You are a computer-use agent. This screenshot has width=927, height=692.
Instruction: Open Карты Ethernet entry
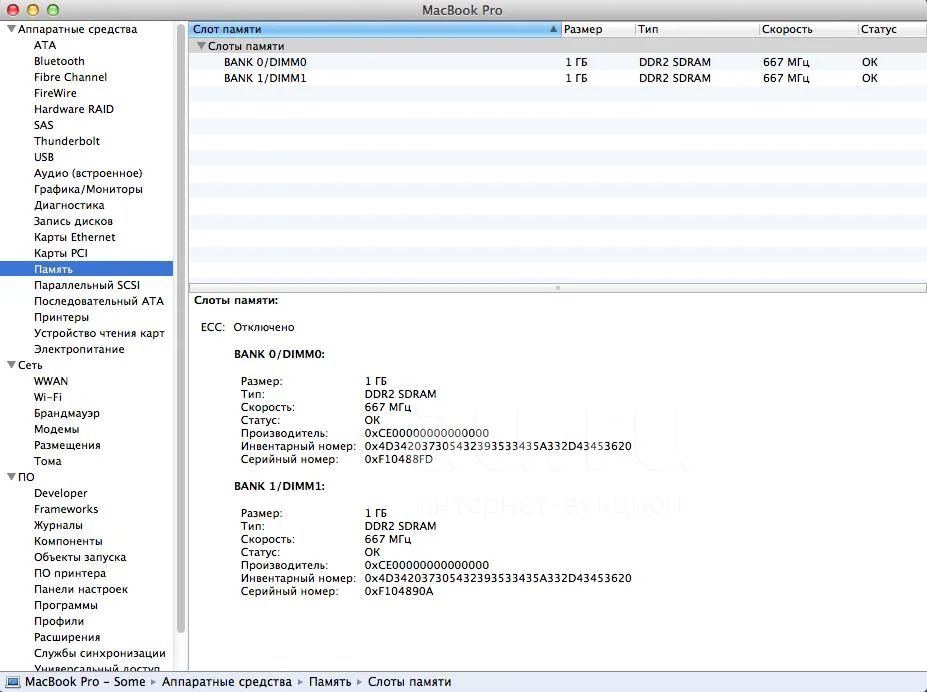coord(74,237)
